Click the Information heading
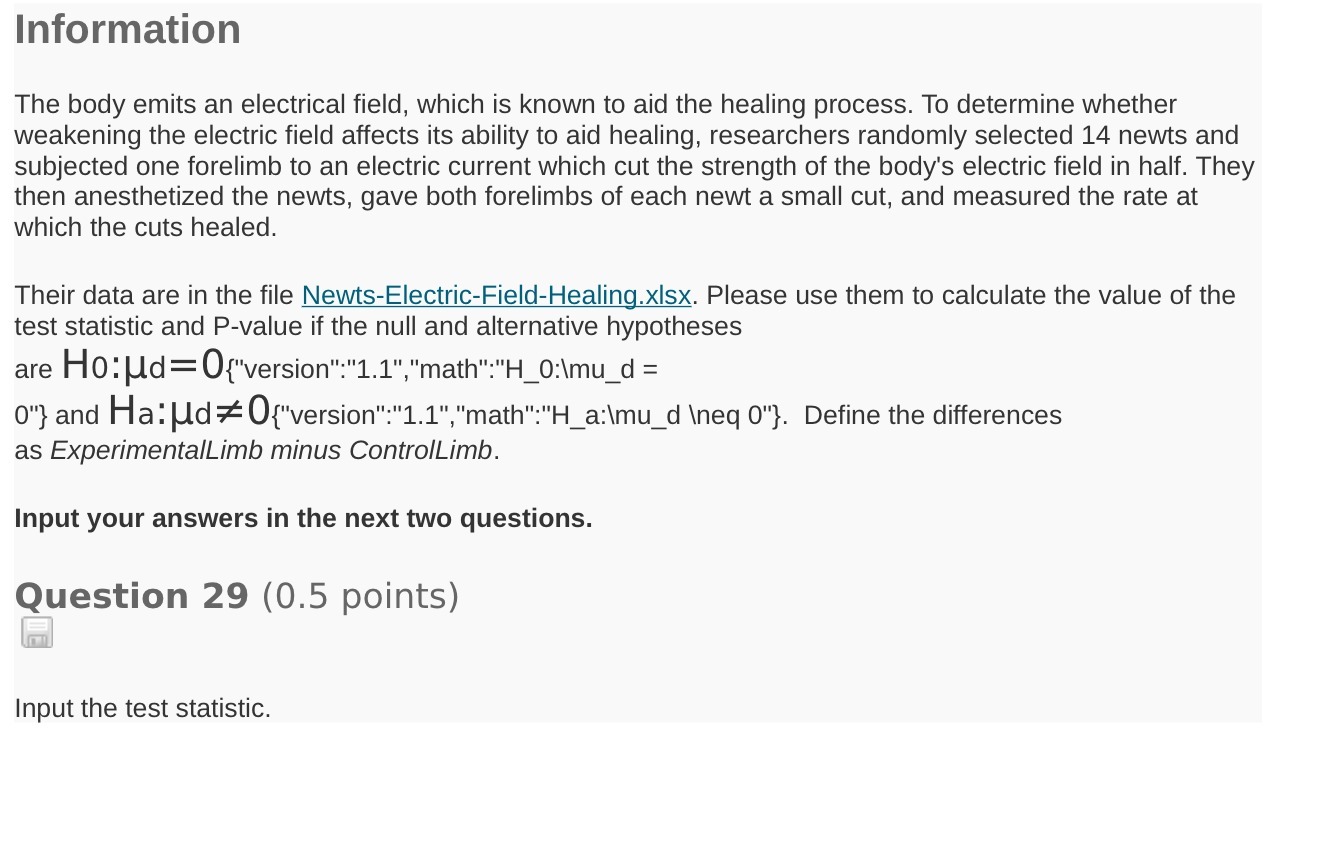Screen dimensions: 1330x857 click(x=127, y=29)
